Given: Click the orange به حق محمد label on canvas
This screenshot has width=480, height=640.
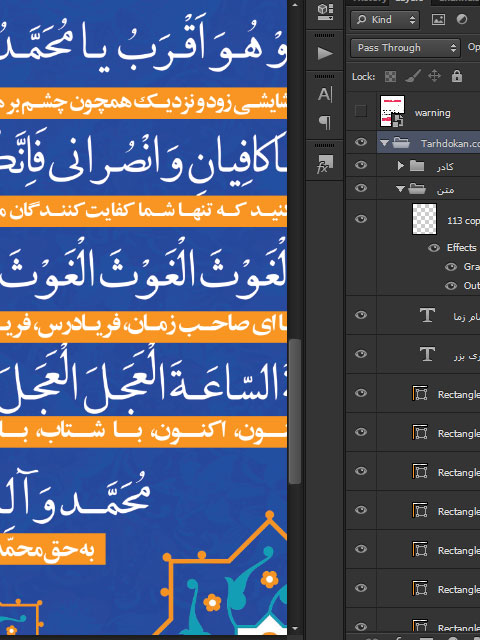Looking at the screenshot, I should (x=52, y=549).
